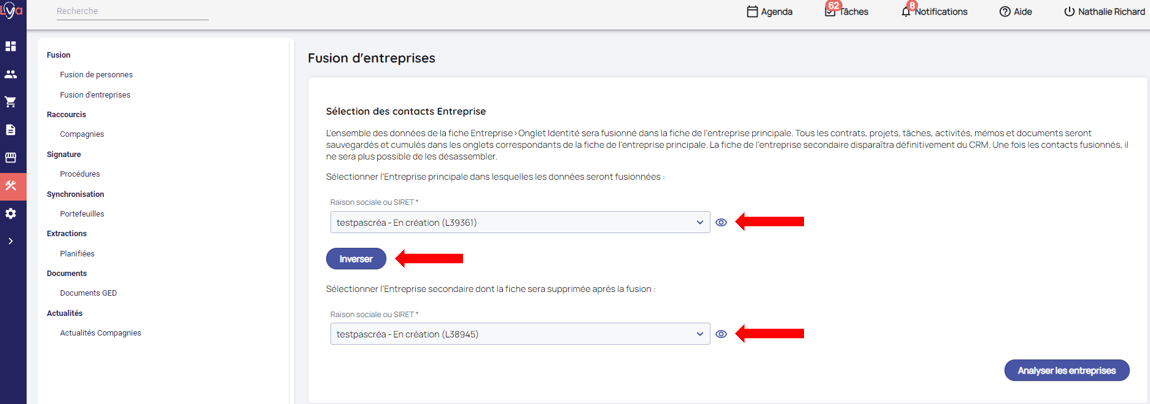Open the dashboard grid icon in sidebar
The width and height of the screenshot is (1150, 404).
tap(11, 46)
